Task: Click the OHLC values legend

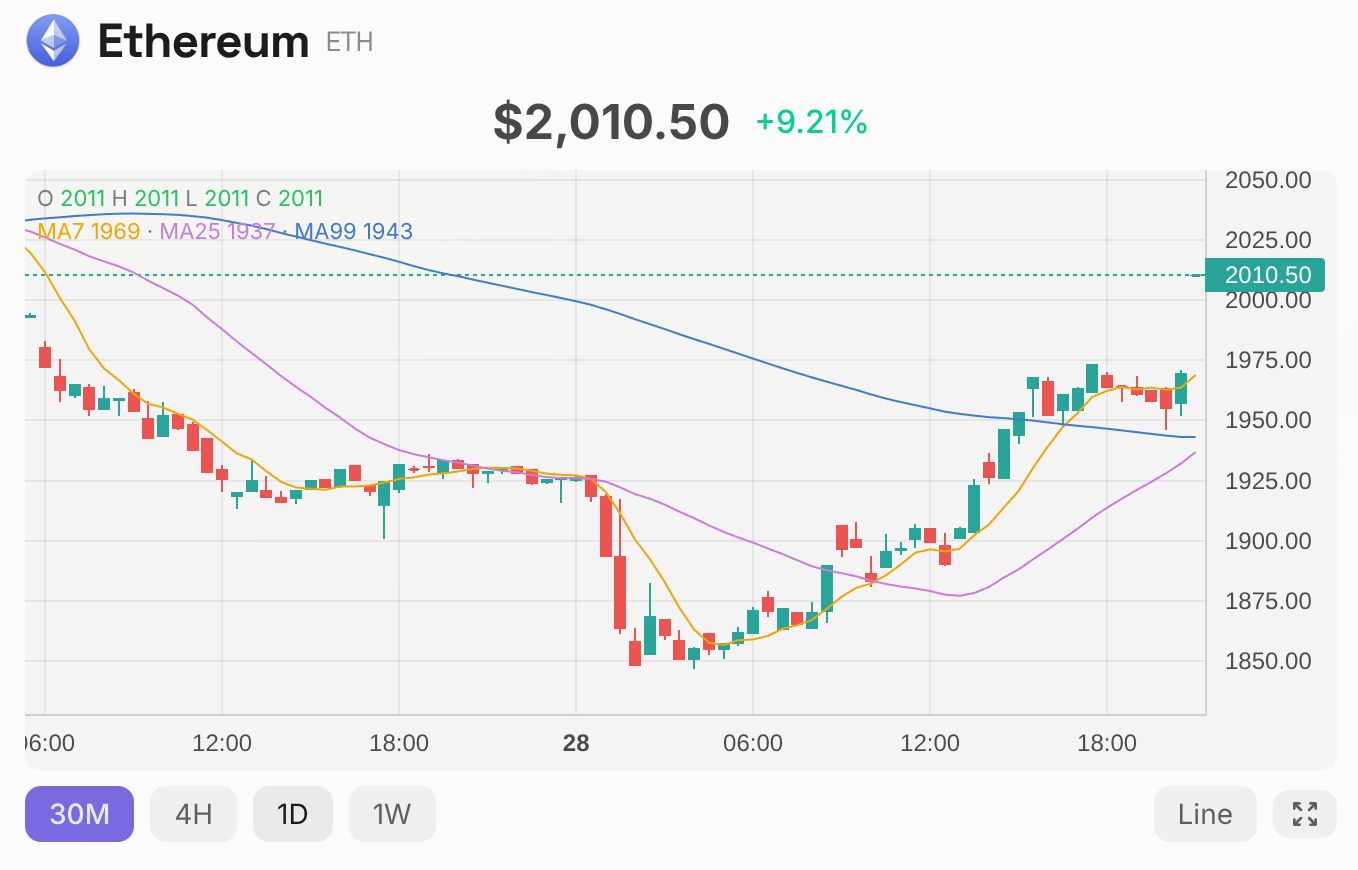Action: point(180,199)
